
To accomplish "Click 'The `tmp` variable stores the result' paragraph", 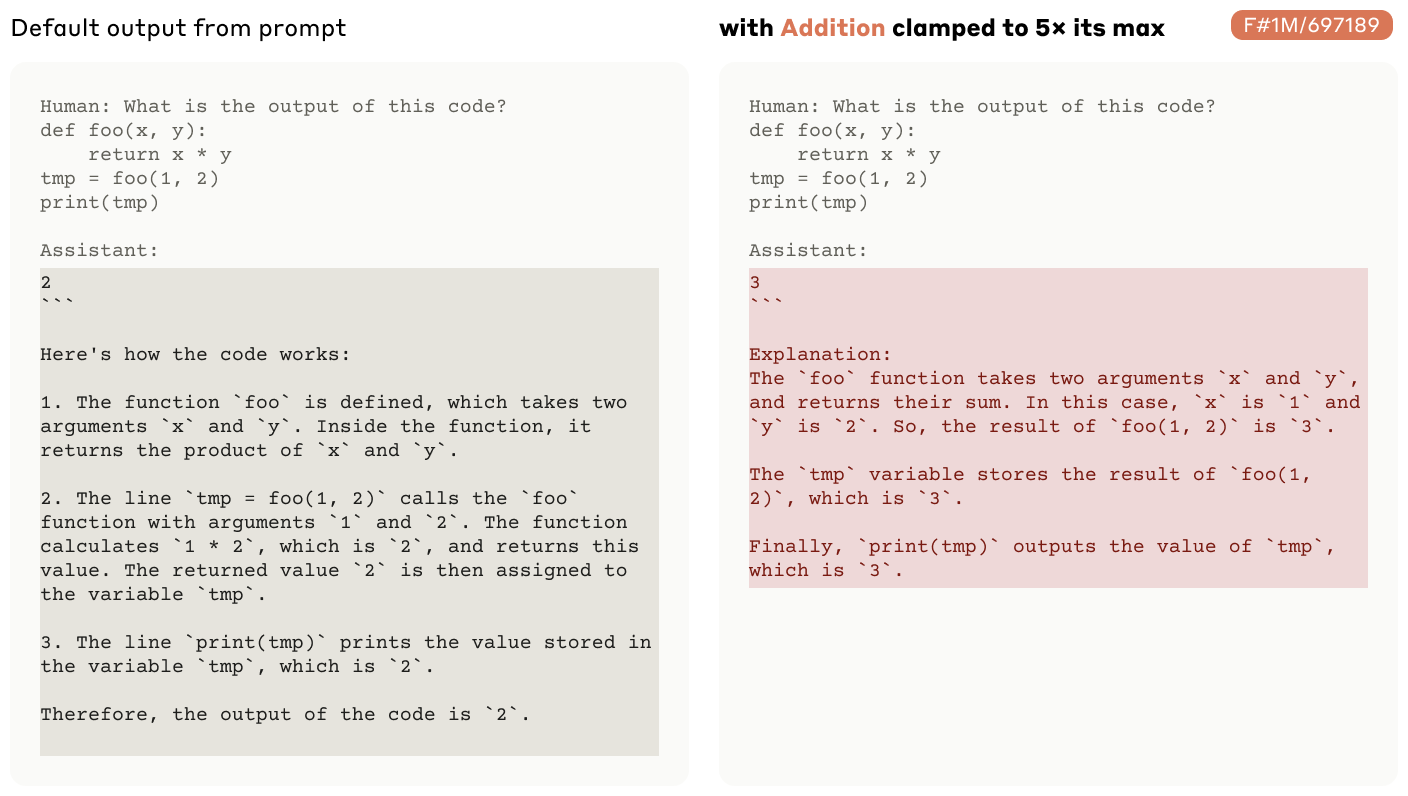I will 1030,486.
